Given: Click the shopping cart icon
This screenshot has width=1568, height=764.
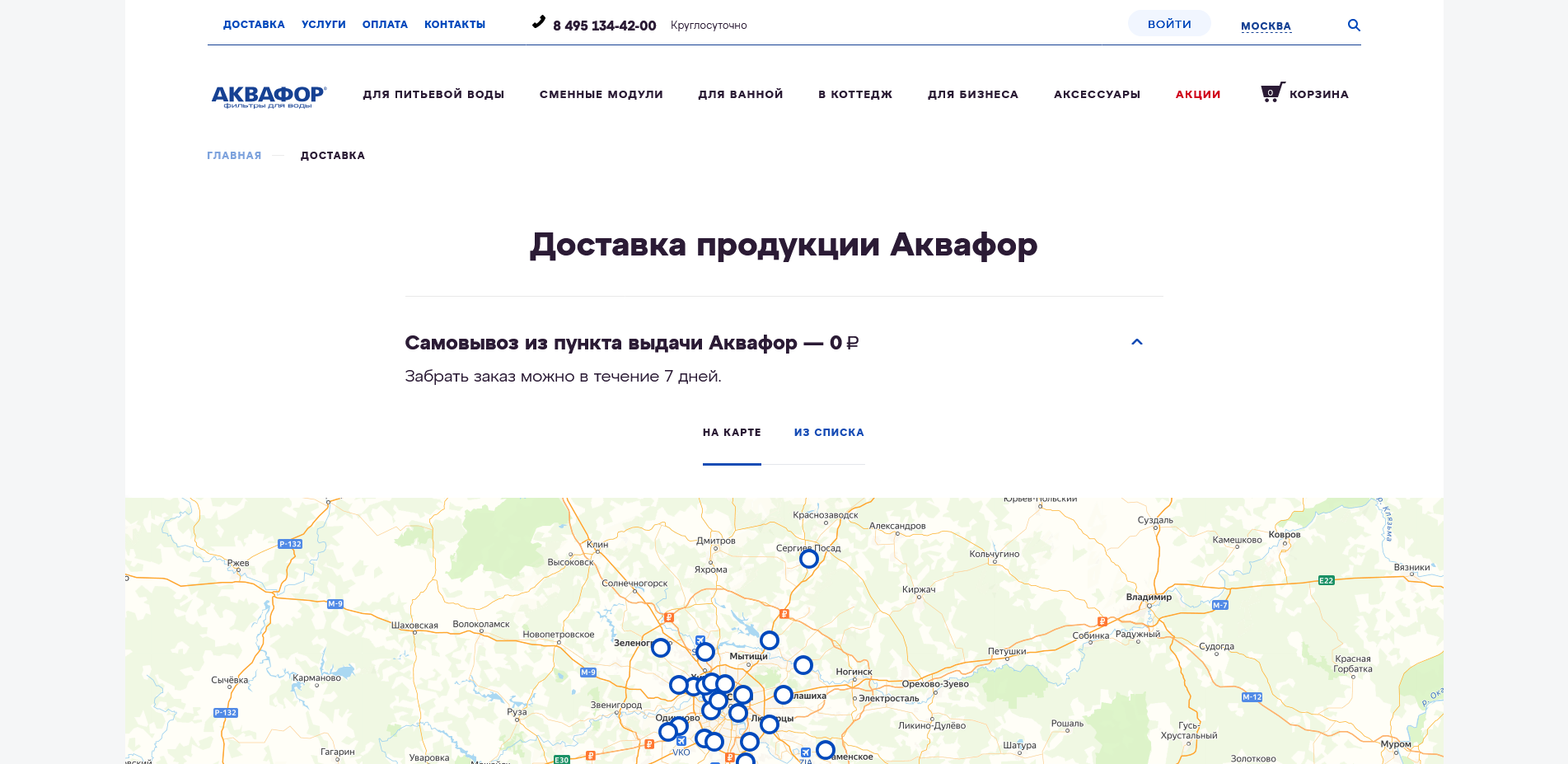Looking at the screenshot, I should [x=1271, y=93].
